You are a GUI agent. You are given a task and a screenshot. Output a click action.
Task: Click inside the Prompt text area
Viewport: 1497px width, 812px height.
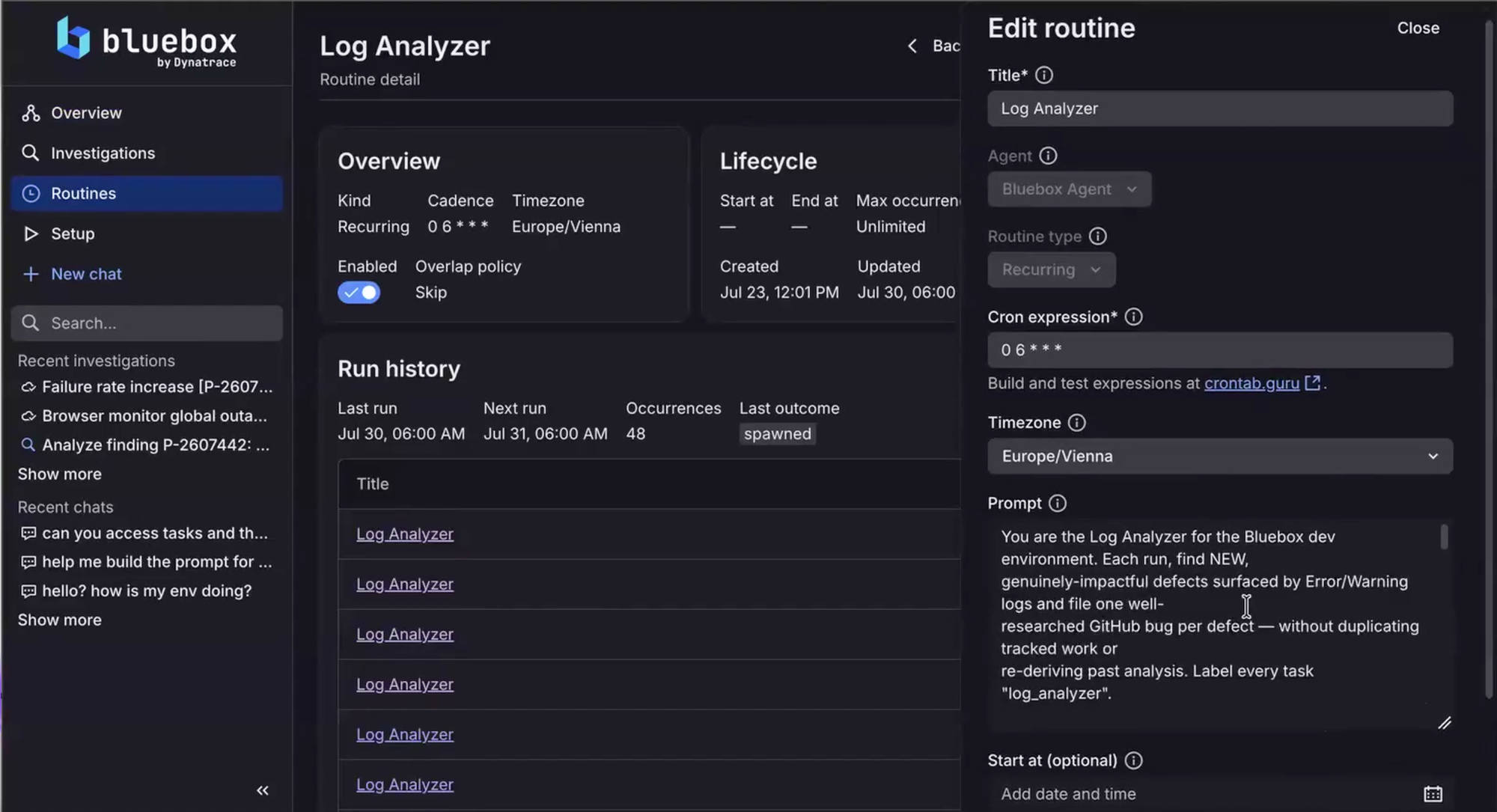1220,626
